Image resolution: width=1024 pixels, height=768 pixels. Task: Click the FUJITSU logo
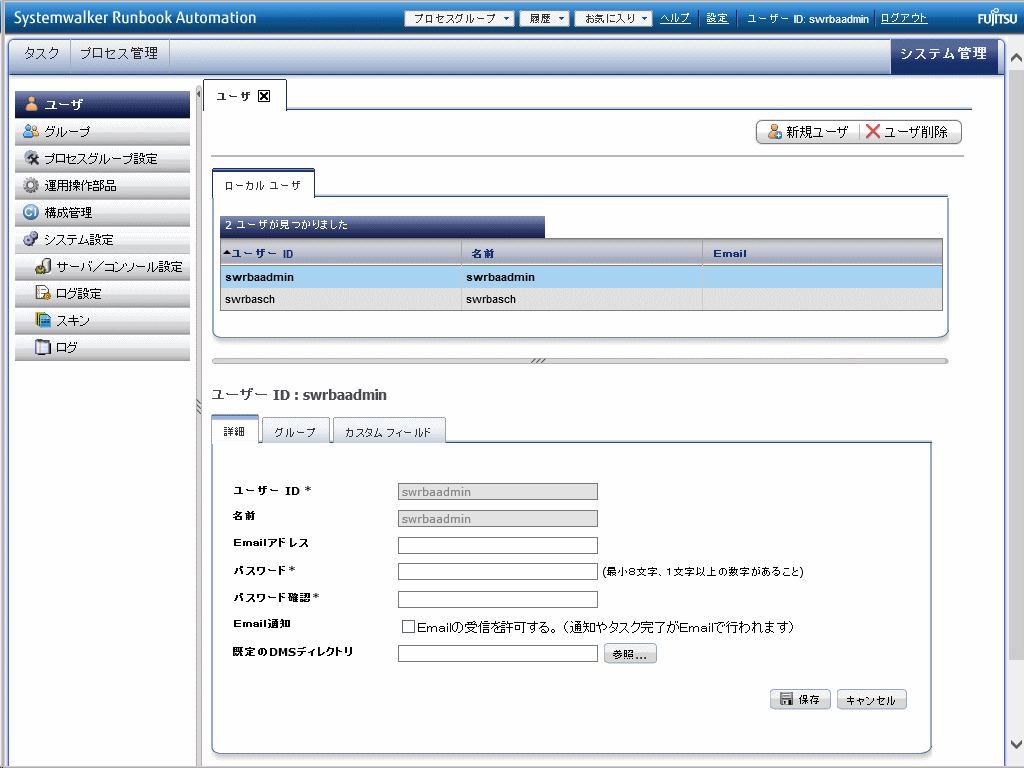pyautogui.click(x=997, y=18)
